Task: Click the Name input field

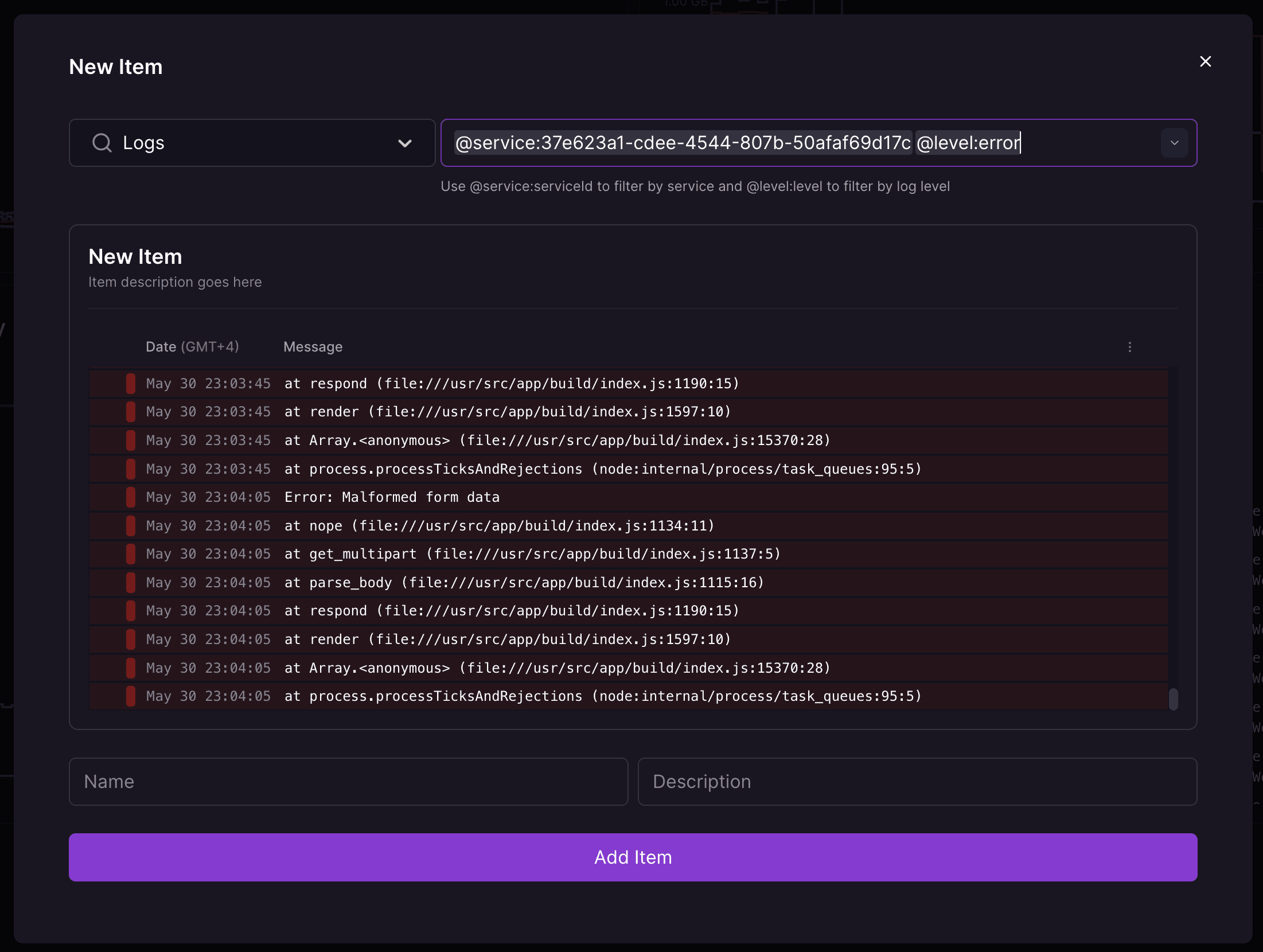Action: tap(349, 782)
